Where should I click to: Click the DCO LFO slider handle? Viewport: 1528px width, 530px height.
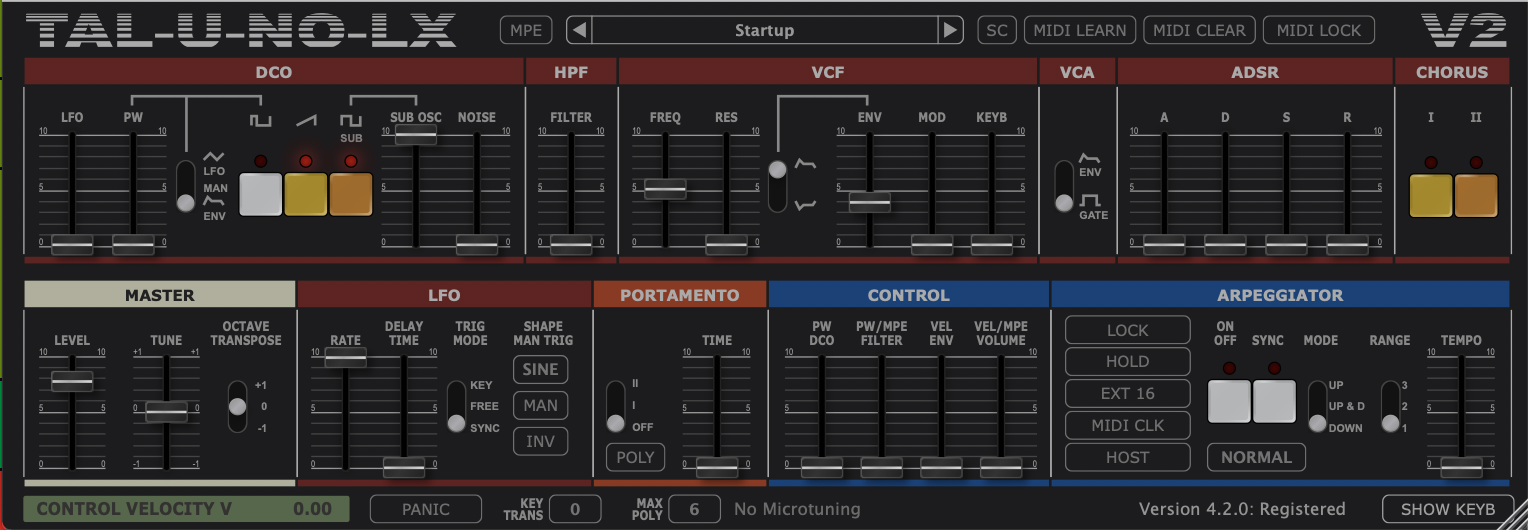pyautogui.click(x=72, y=243)
